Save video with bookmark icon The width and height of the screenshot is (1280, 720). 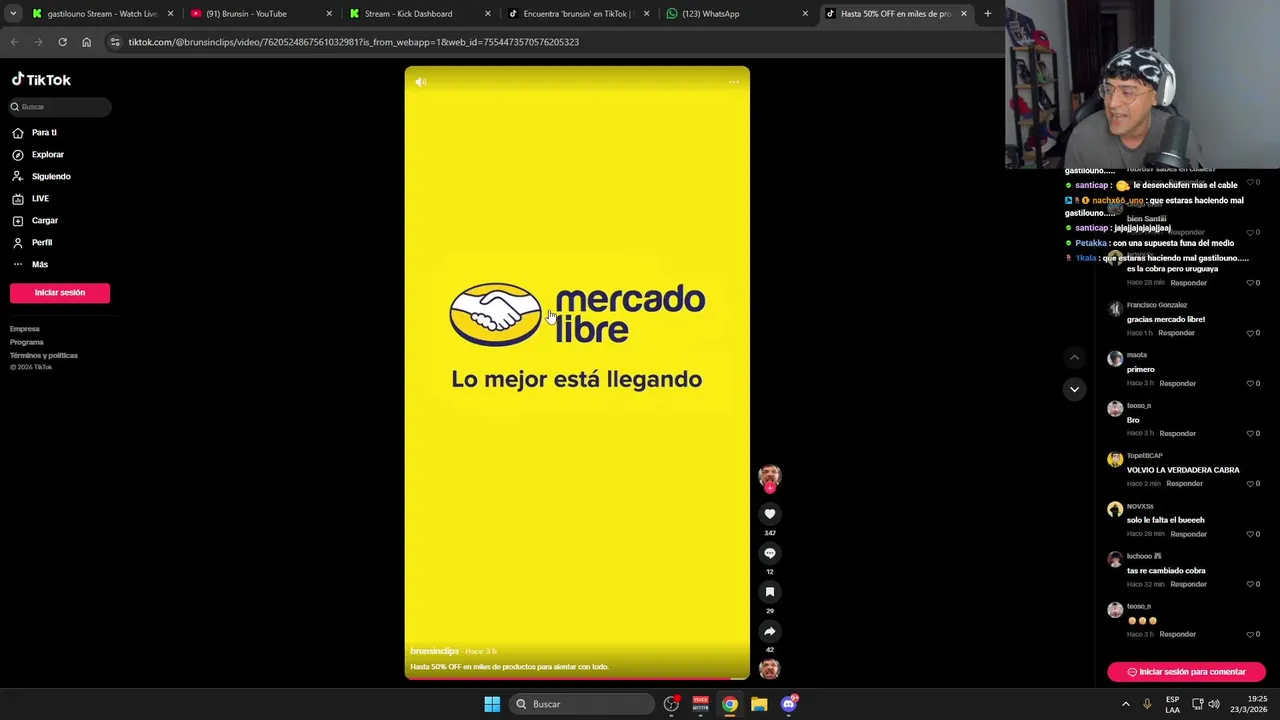pyautogui.click(x=769, y=591)
